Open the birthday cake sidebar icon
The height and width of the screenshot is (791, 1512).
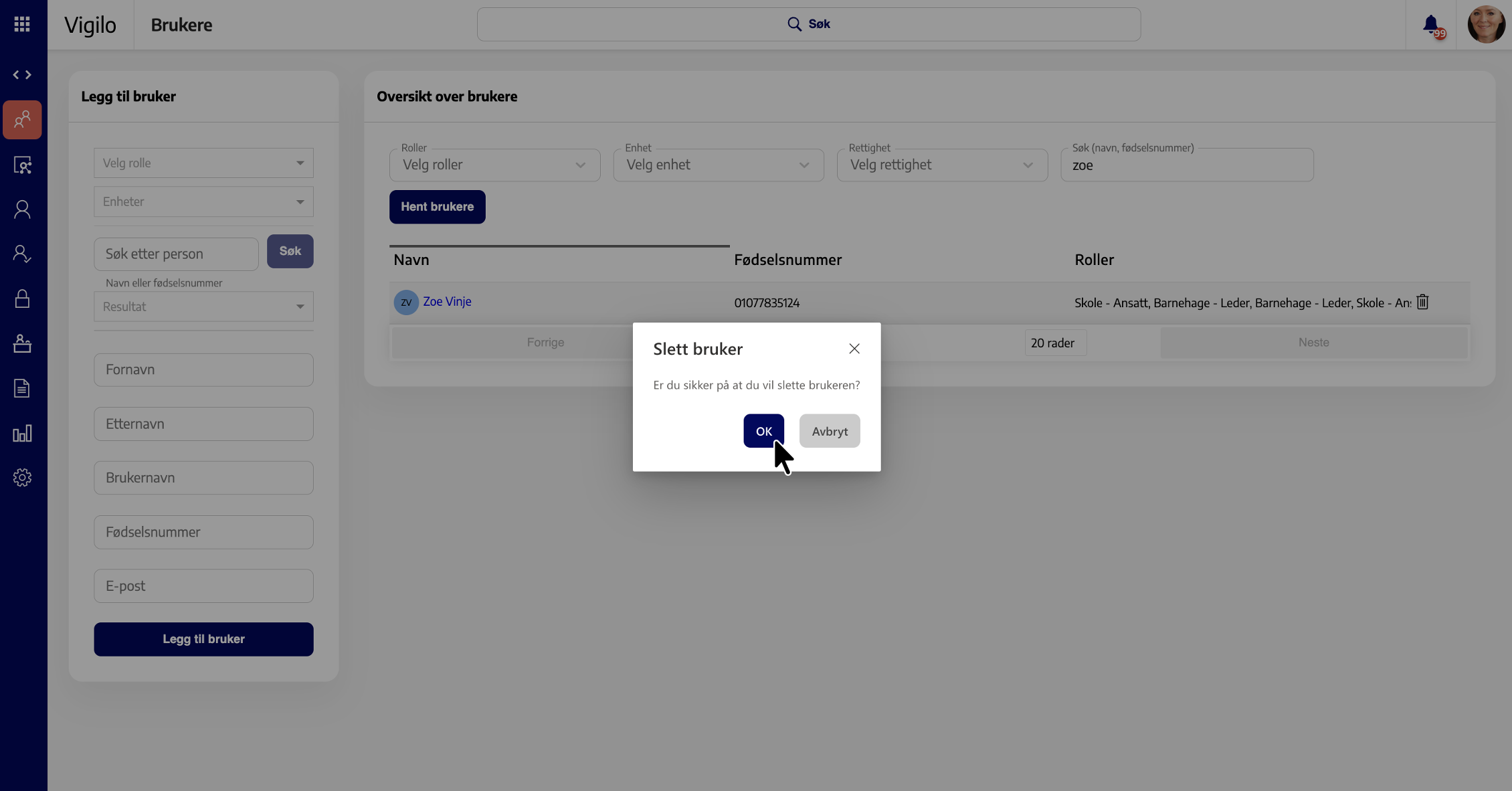(x=22, y=343)
